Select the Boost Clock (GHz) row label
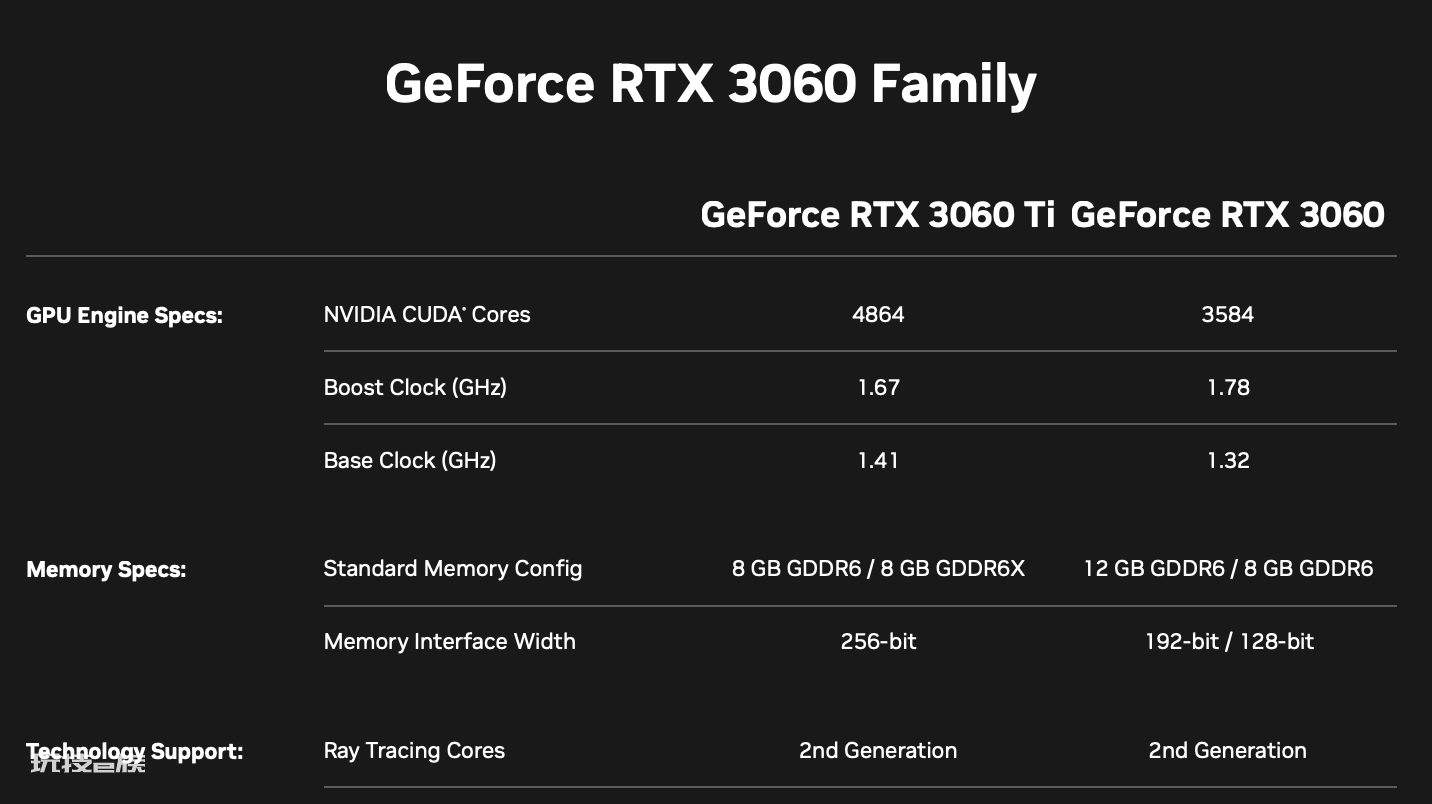 (x=415, y=387)
